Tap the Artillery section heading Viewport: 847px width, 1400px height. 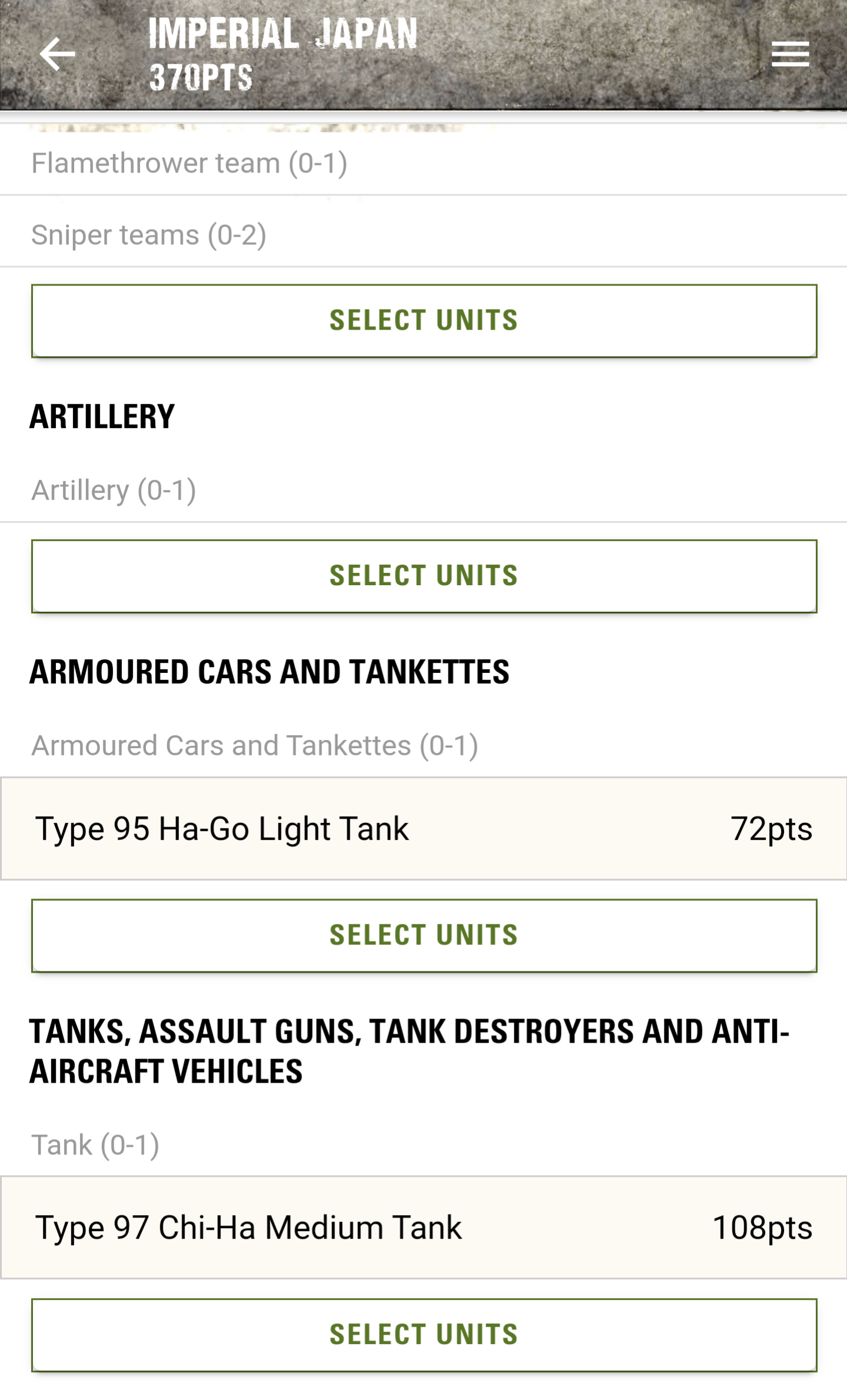pyautogui.click(x=102, y=417)
